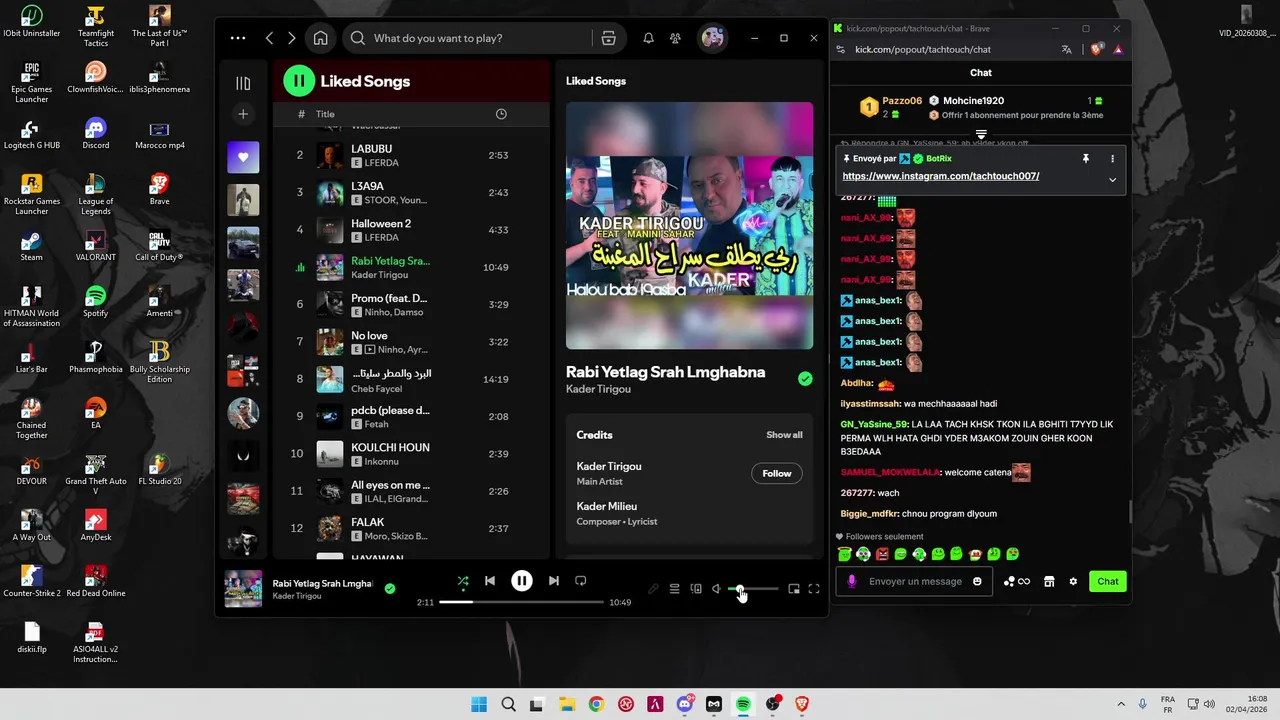This screenshot has height=720, width=1280.
Task: Open the tachtouch007 Instagram link
Action: tap(941, 176)
